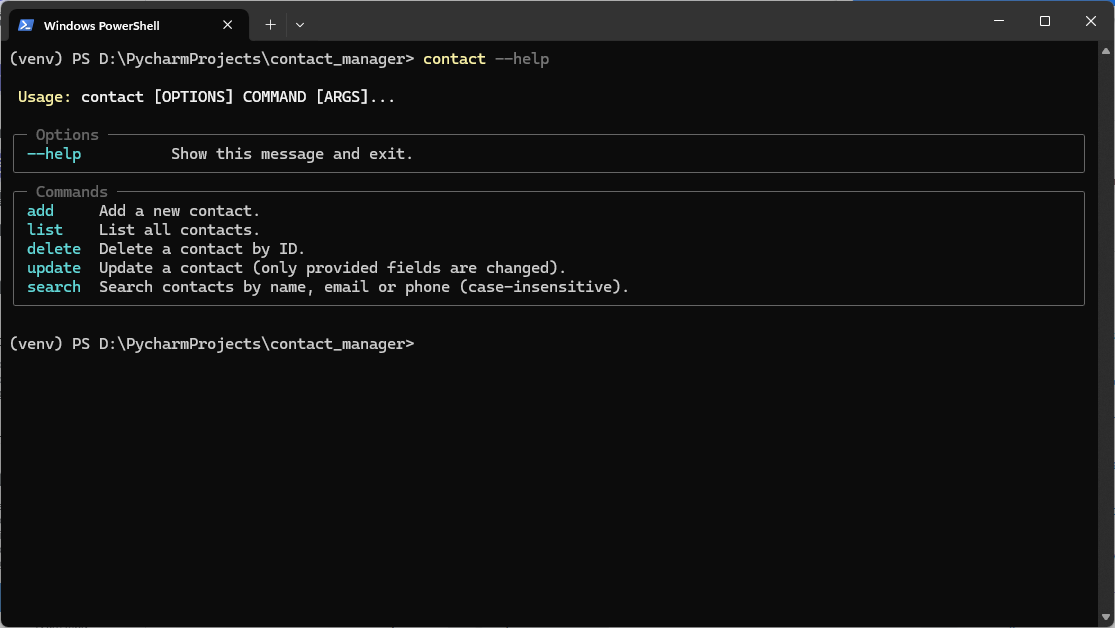The width and height of the screenshot is (1115, 628).
Task: Click the cyan '--help' option text
Action: click(x=54, y=154)
